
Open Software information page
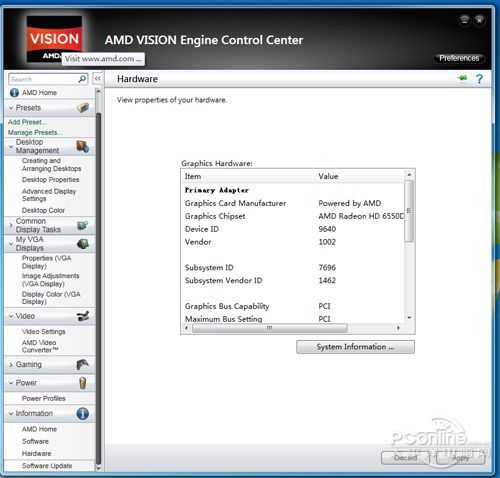[x=35, y=441]
